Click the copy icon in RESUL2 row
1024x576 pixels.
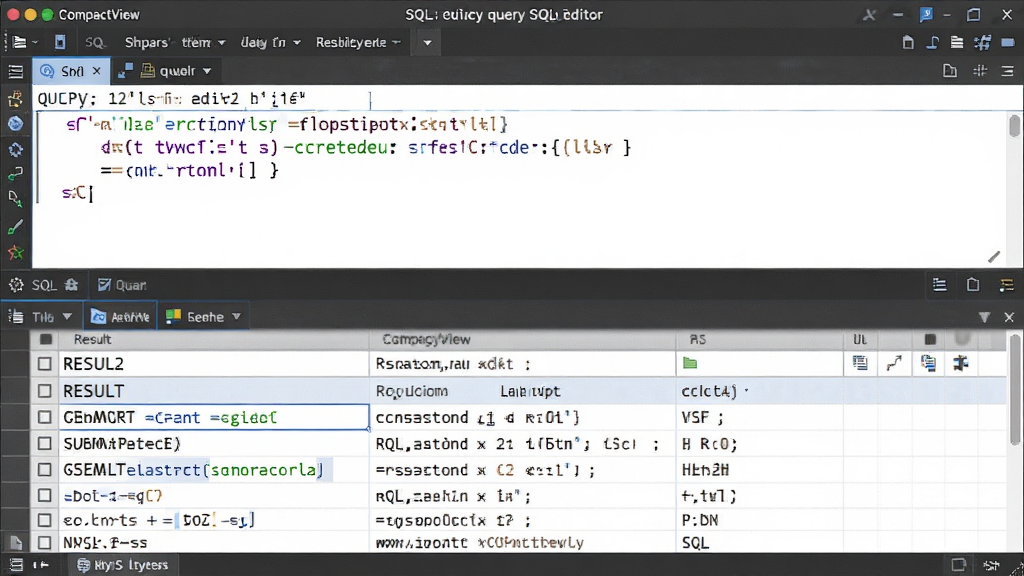(x=928, y=363)
